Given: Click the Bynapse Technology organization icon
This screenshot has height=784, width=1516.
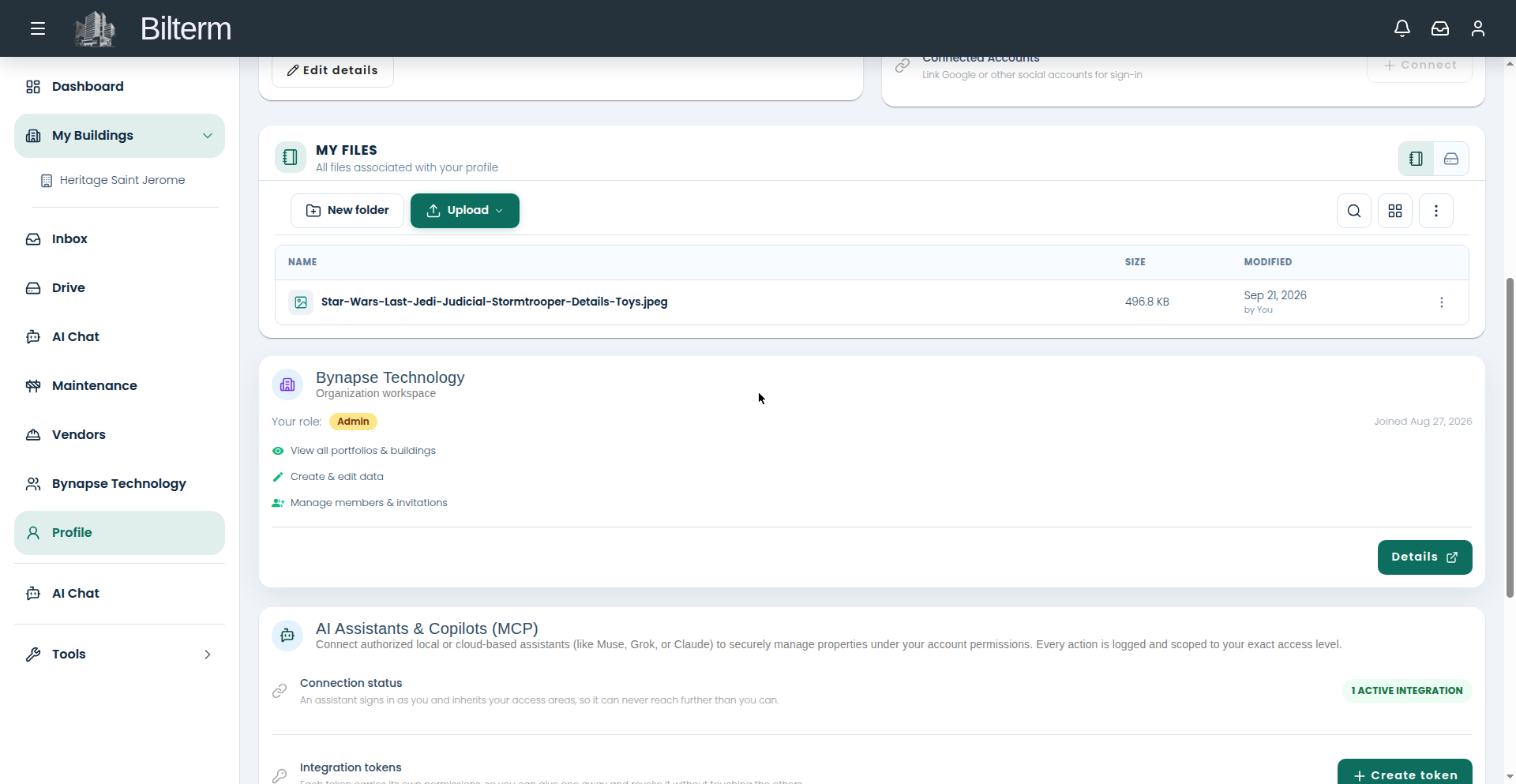Looking at the screenshot, I should pyautogui.click(x=287, y=384).
